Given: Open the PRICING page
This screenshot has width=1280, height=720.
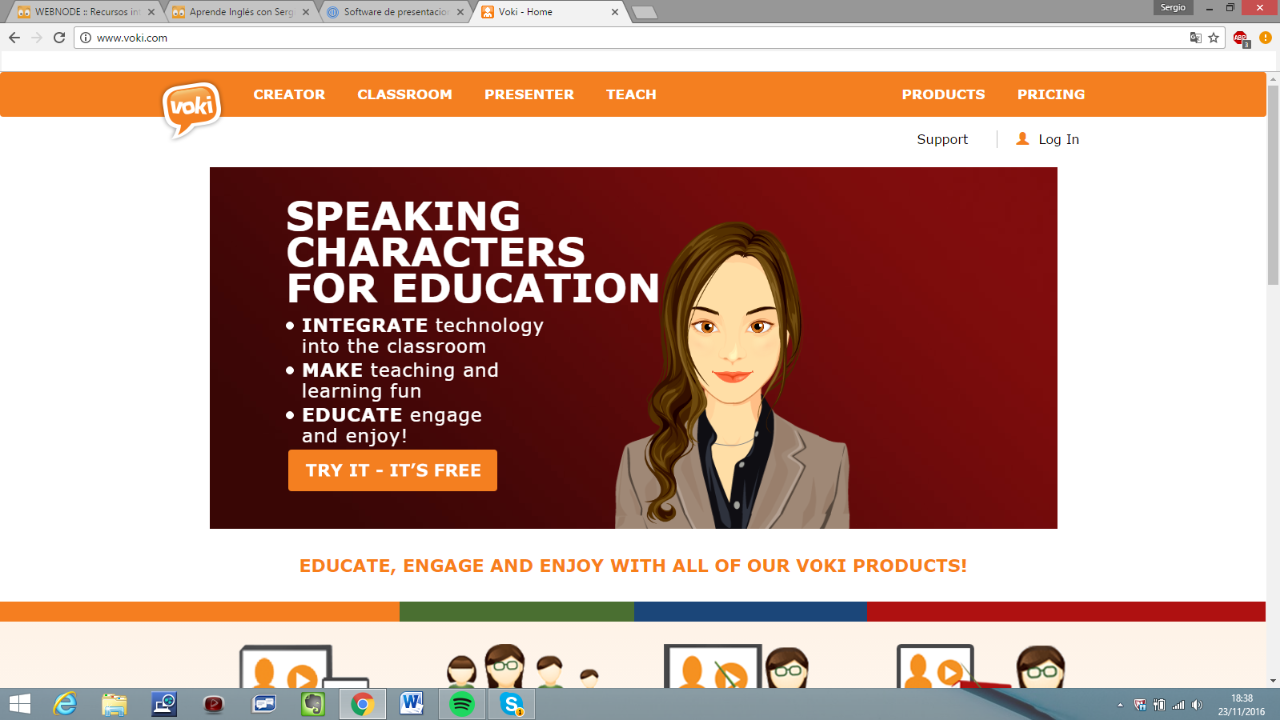Looking at the screenshot, I should point(1050,94).
